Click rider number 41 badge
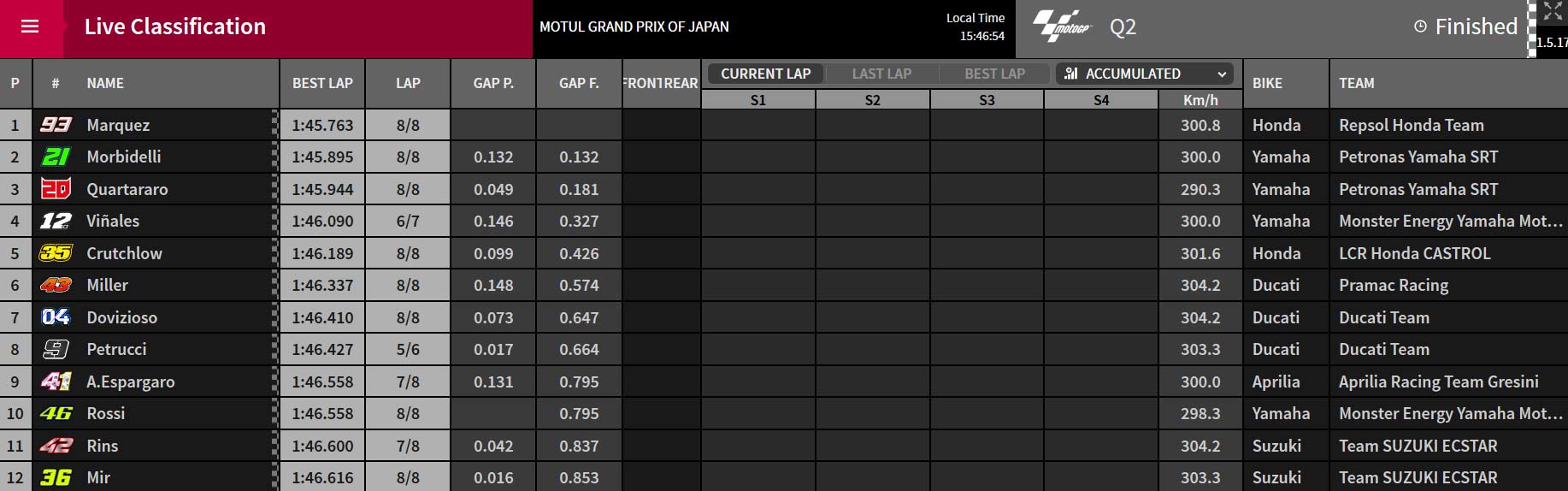1568x491 pixels. [x=56, y=382]
